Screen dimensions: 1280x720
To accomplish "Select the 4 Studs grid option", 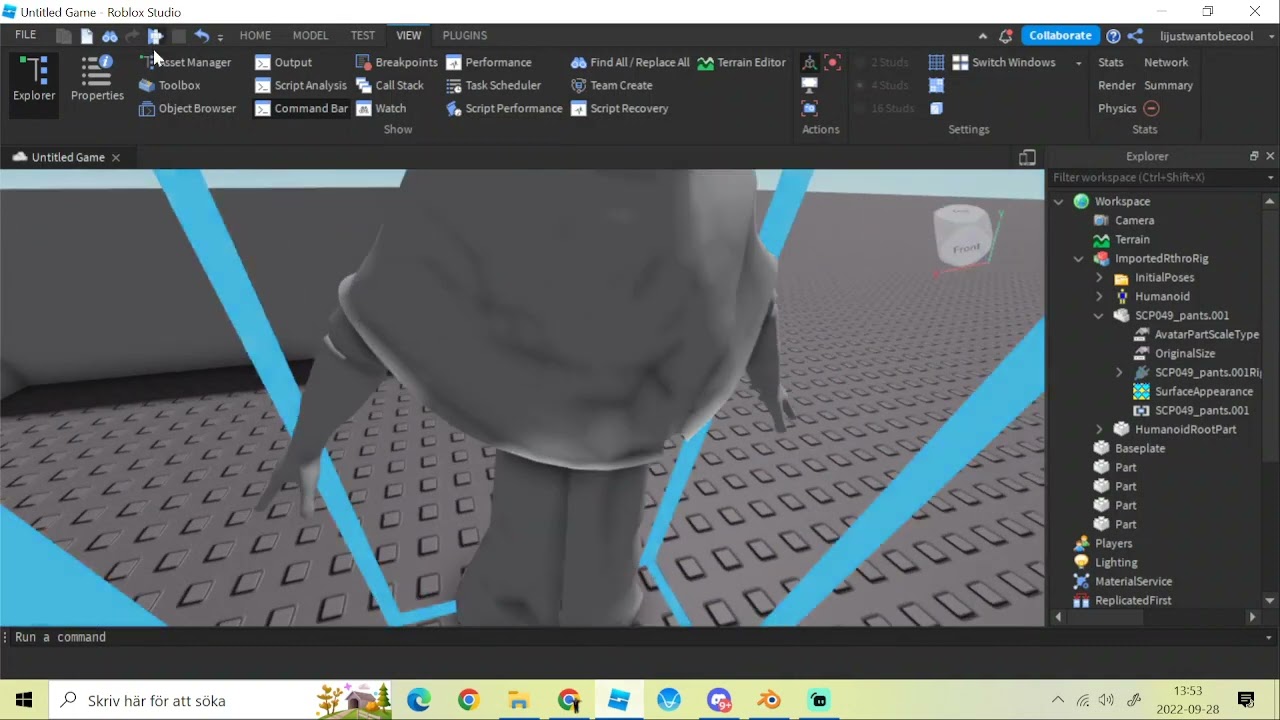I will tap(881, 85).
